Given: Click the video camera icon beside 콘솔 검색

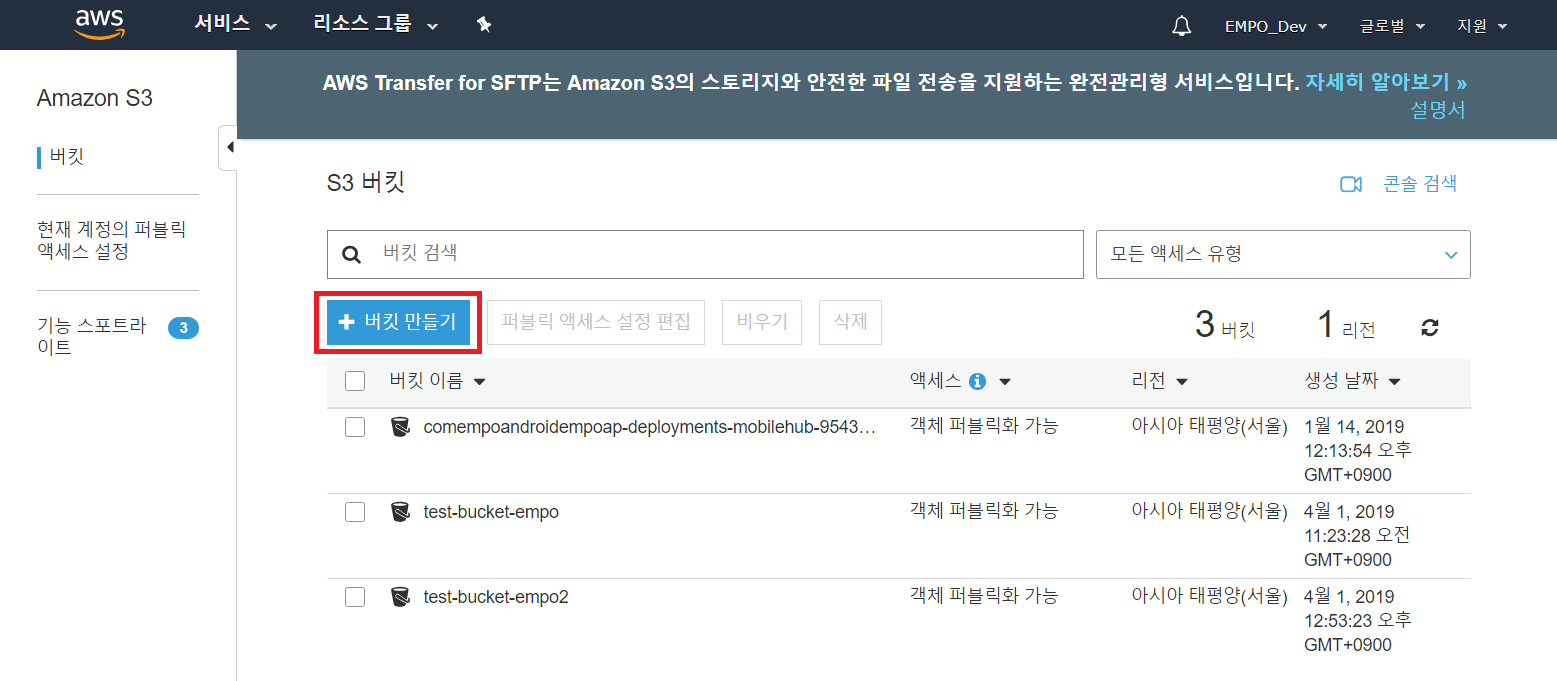Looking at the screenshot, I should click(x=1351, y=184).
